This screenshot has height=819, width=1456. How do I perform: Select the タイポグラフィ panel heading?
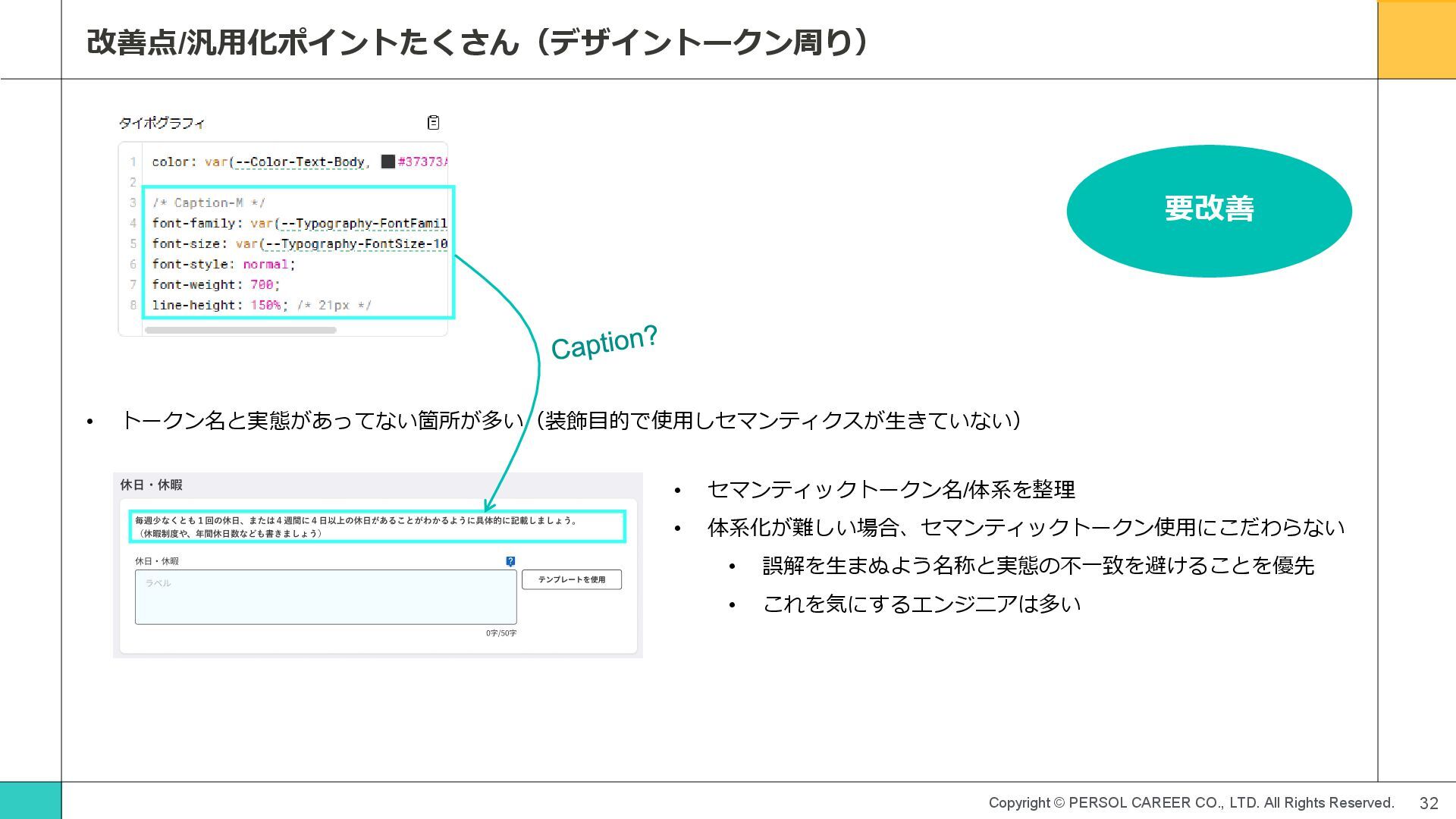pos(162,123)
